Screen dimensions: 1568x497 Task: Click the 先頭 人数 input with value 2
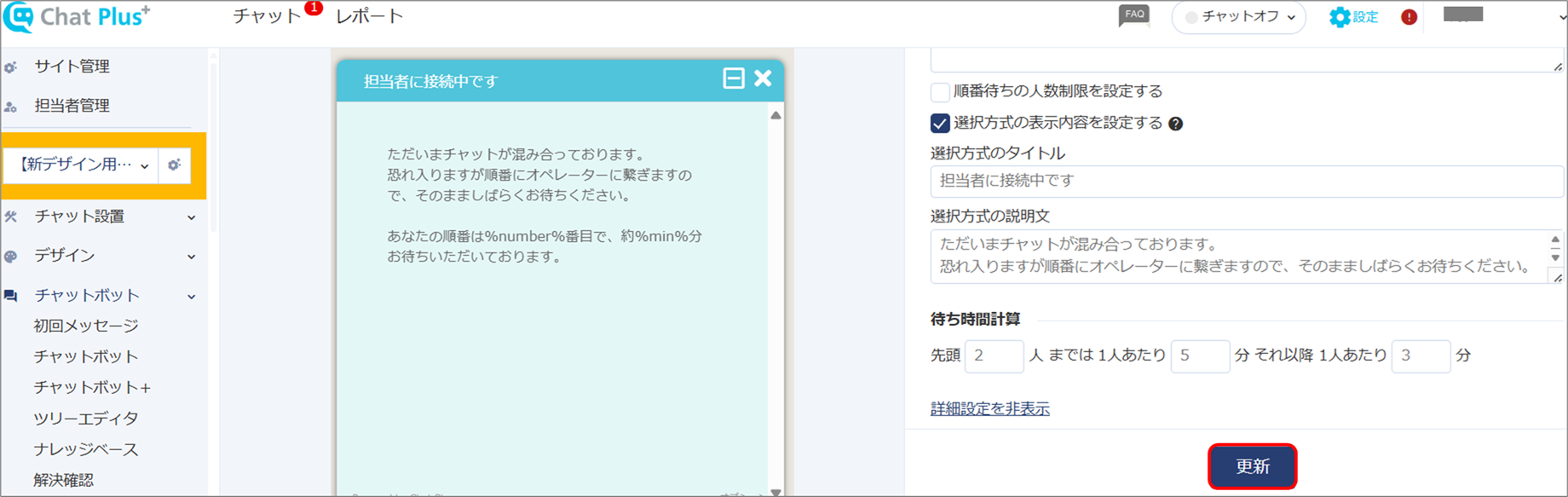click(994, 355)
